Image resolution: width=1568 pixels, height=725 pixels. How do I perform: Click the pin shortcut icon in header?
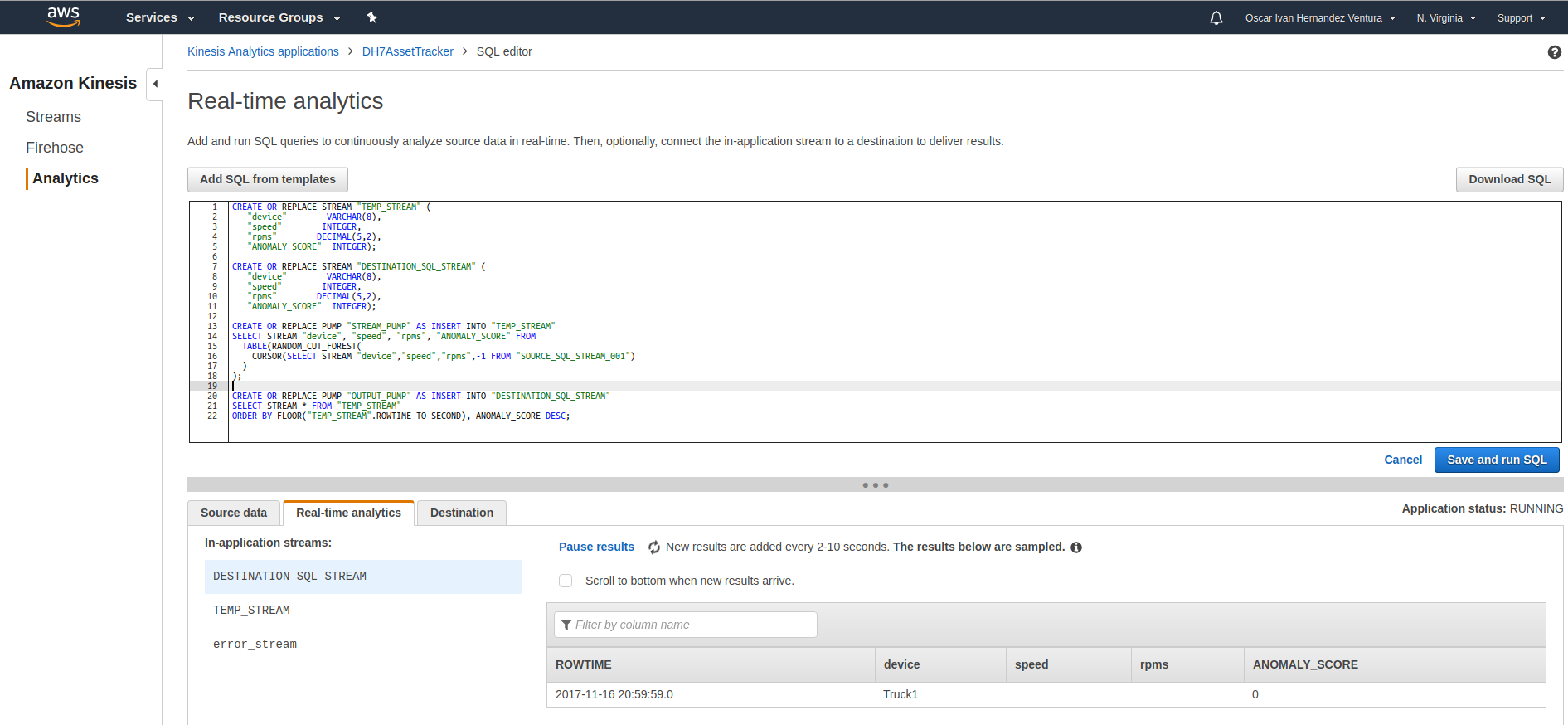tap(371, 17)
